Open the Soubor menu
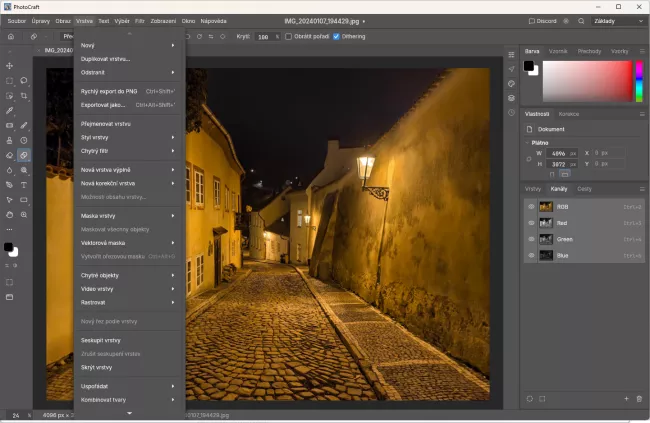This screenshot has width=650, height=423. (x=17, y=21)
